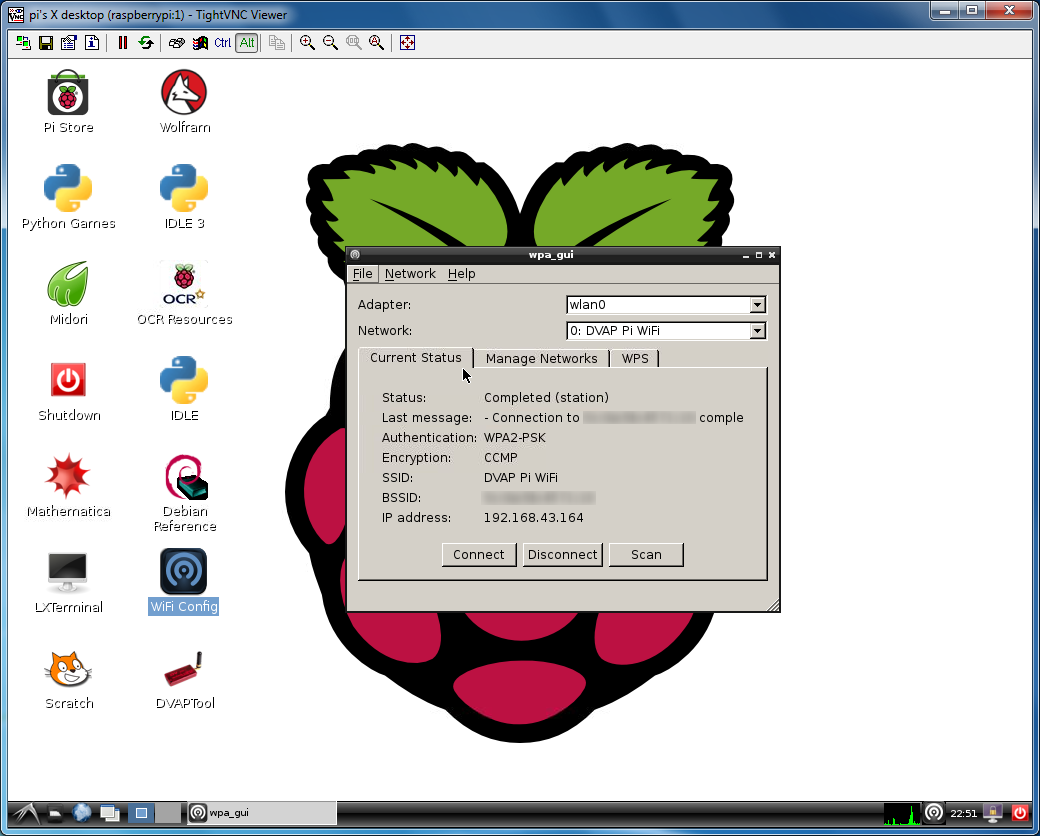This screenshot has width=1040, height=836.
Task: Click the green refresh screen icon
Action: click(146, 43)
